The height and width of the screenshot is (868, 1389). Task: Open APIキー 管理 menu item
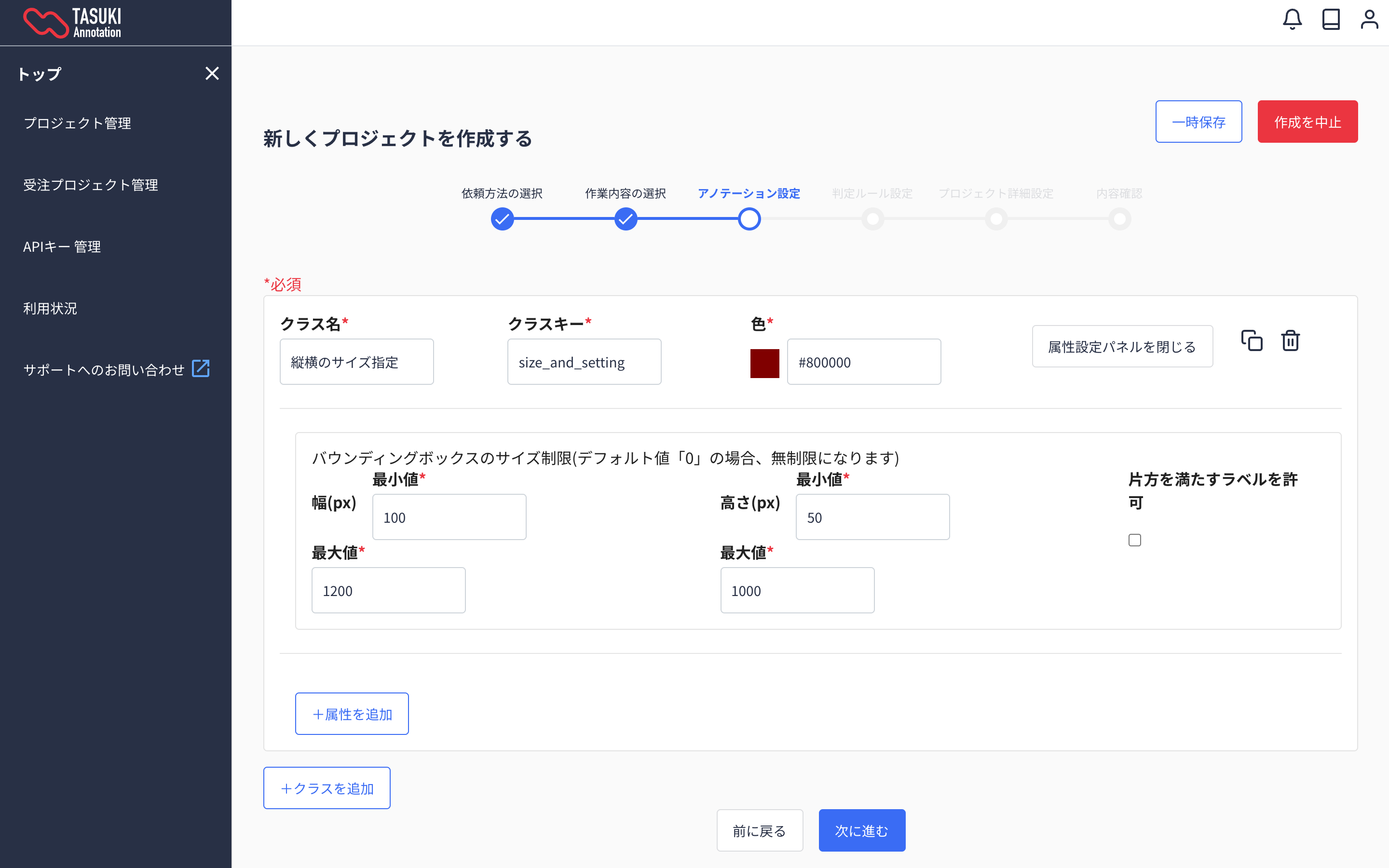point(62,247)
